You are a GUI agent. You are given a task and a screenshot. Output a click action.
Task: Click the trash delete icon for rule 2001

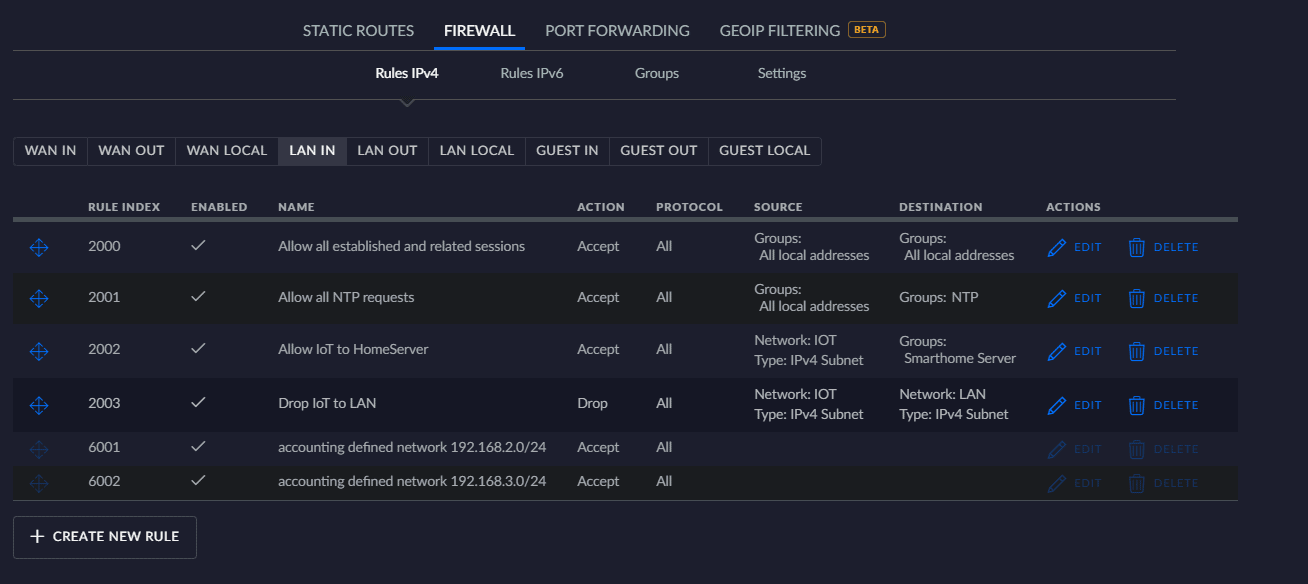click(x=1137, y=297)
